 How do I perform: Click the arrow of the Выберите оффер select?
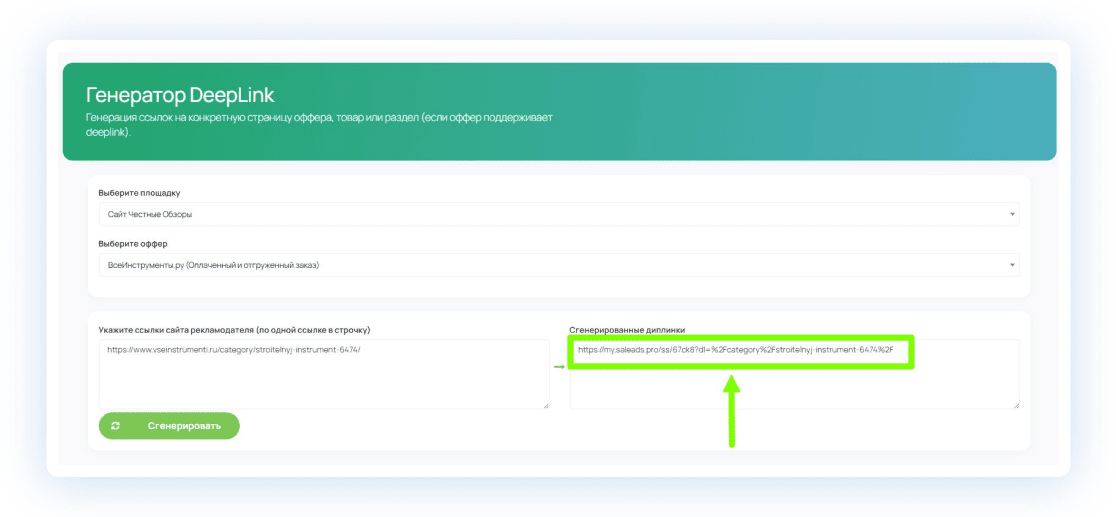pyautogui.click(x=1011, y=265)
